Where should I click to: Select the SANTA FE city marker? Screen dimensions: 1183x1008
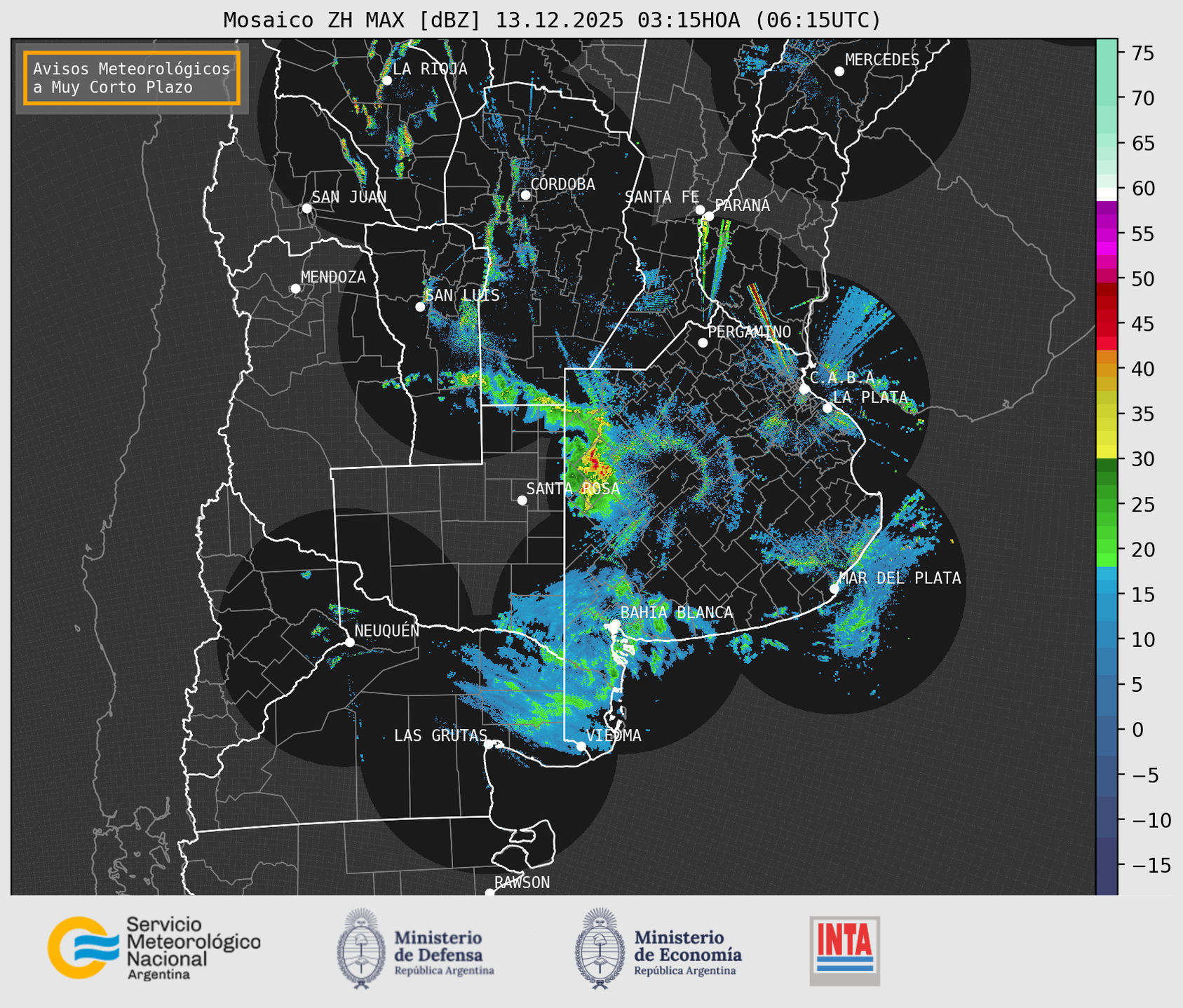click(x=700, y=210)
